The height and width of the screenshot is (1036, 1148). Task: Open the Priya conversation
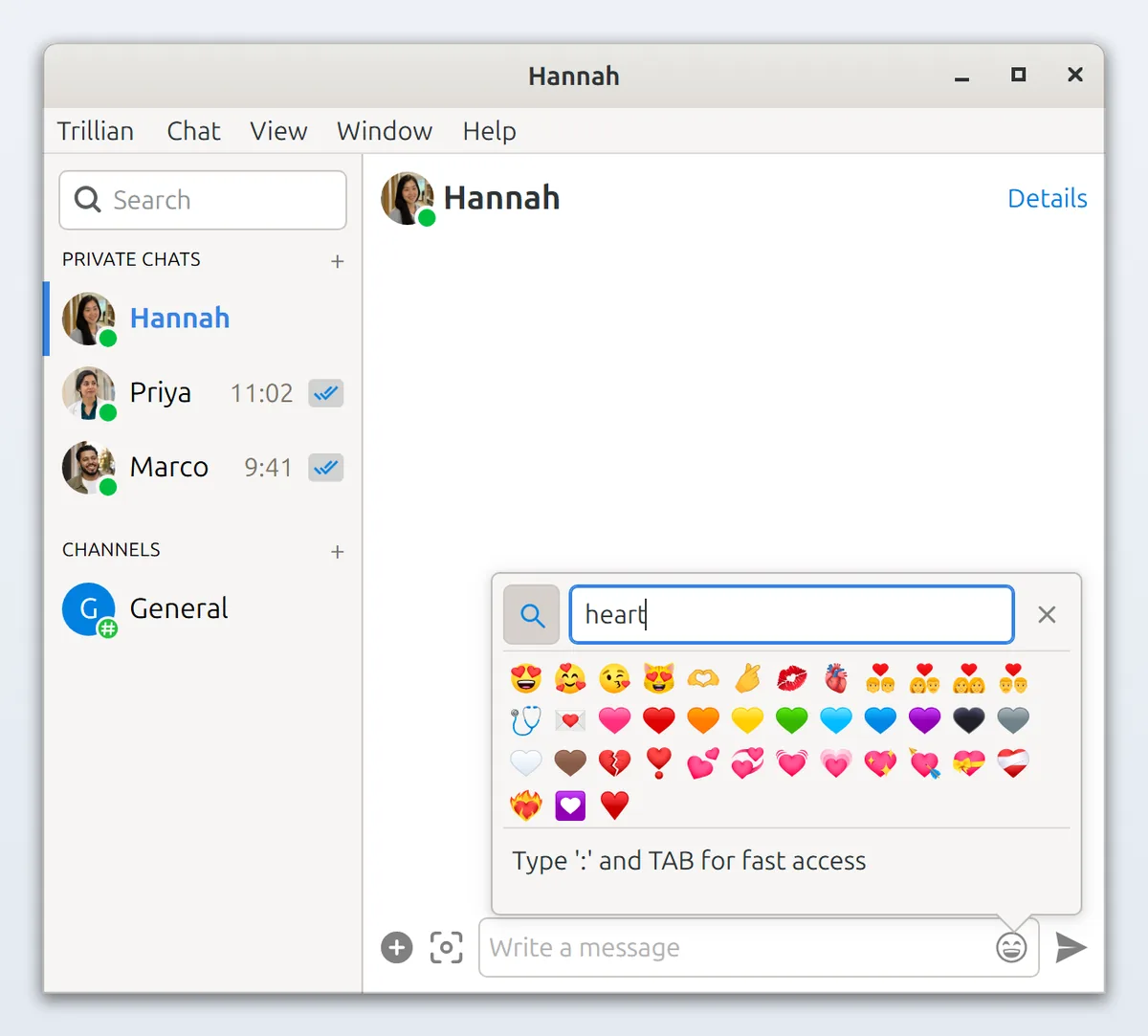(x=203, y=393)
